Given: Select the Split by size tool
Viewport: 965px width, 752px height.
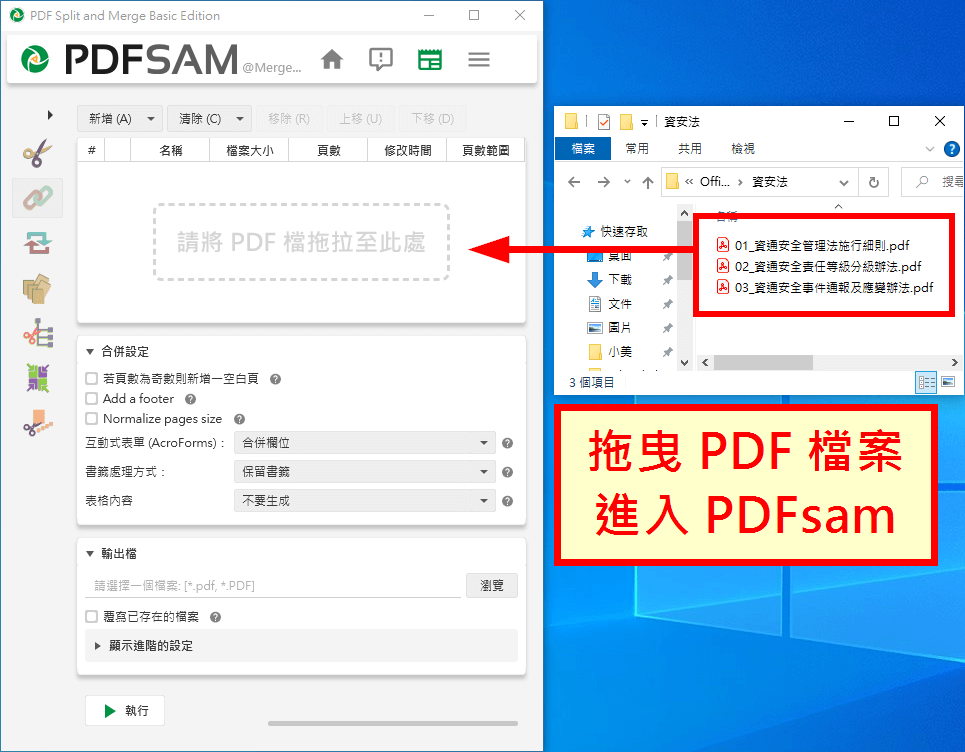Looking at the screenshot, I should coord(38,423).
